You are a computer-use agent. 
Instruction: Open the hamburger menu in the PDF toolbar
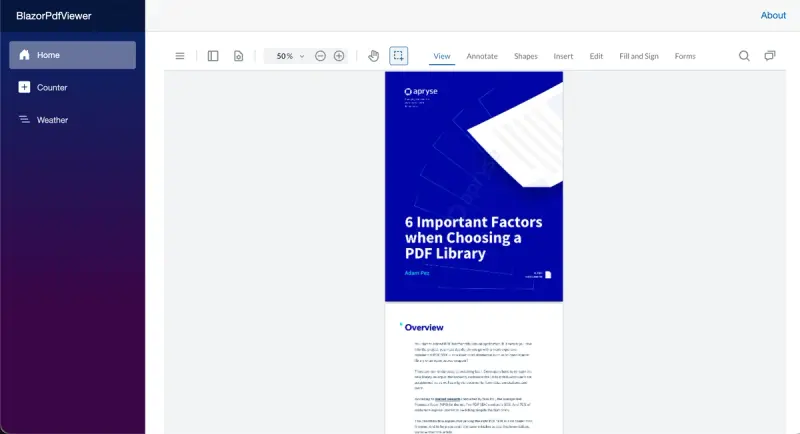pos(180,56)
